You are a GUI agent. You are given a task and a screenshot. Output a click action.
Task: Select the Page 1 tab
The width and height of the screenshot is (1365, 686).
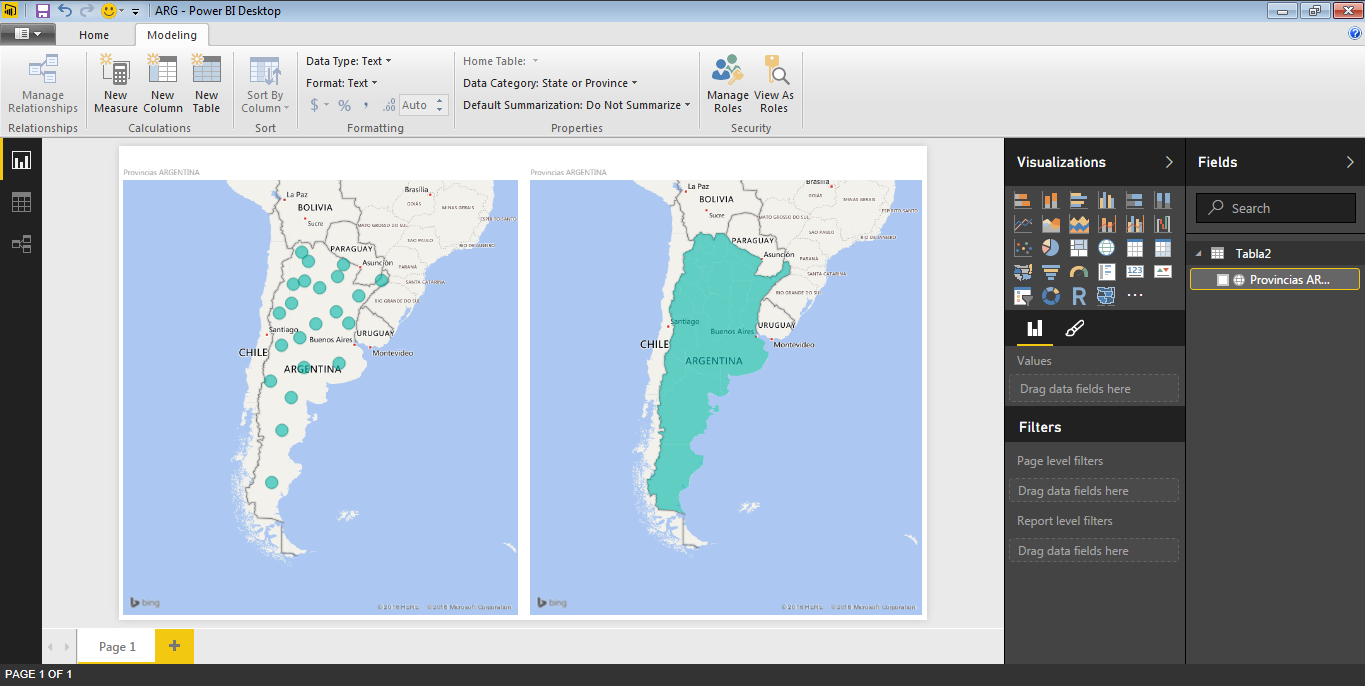click(x=117, y=646)
